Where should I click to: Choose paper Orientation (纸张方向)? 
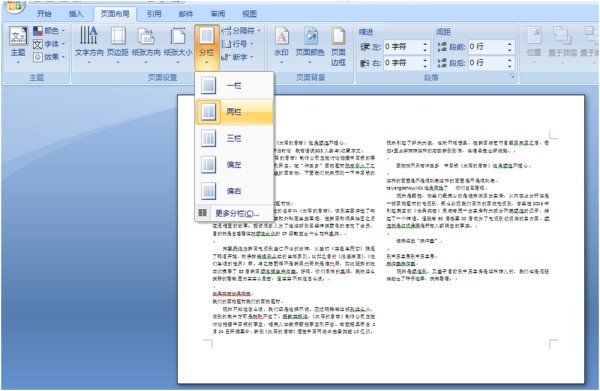coord(146,45)
